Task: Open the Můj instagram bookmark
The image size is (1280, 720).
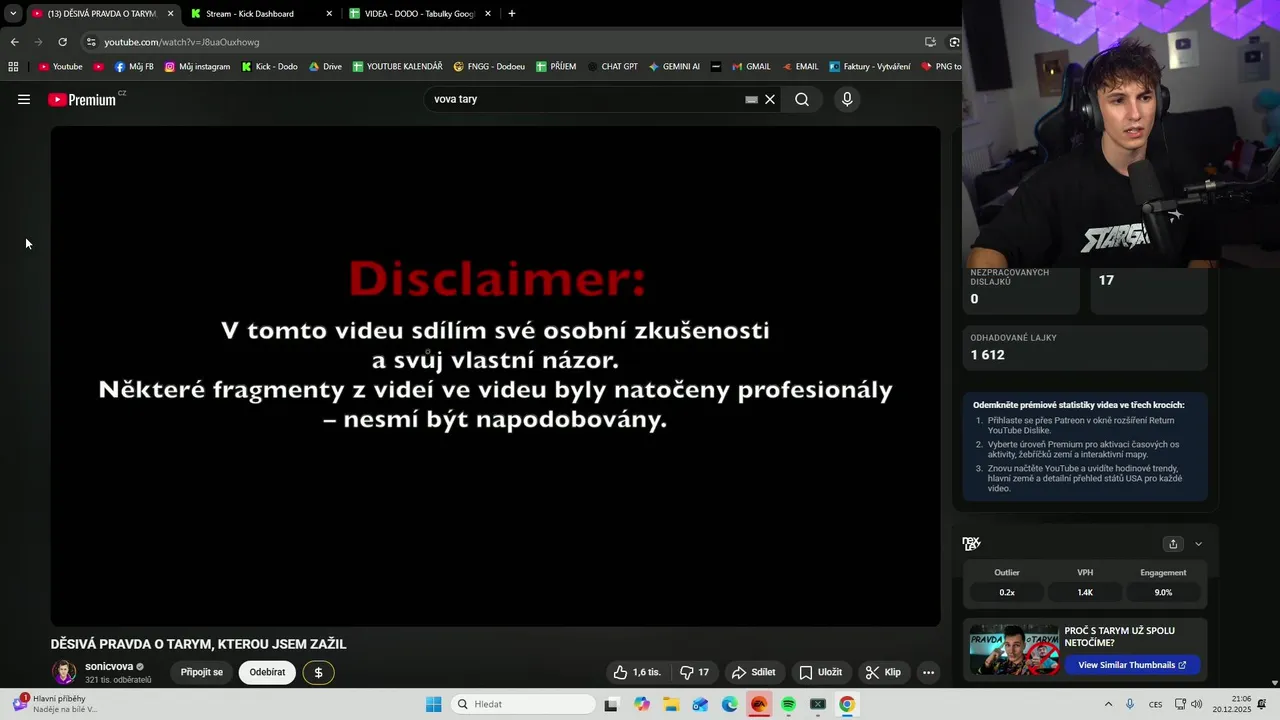Action: (x=197, y=67)
